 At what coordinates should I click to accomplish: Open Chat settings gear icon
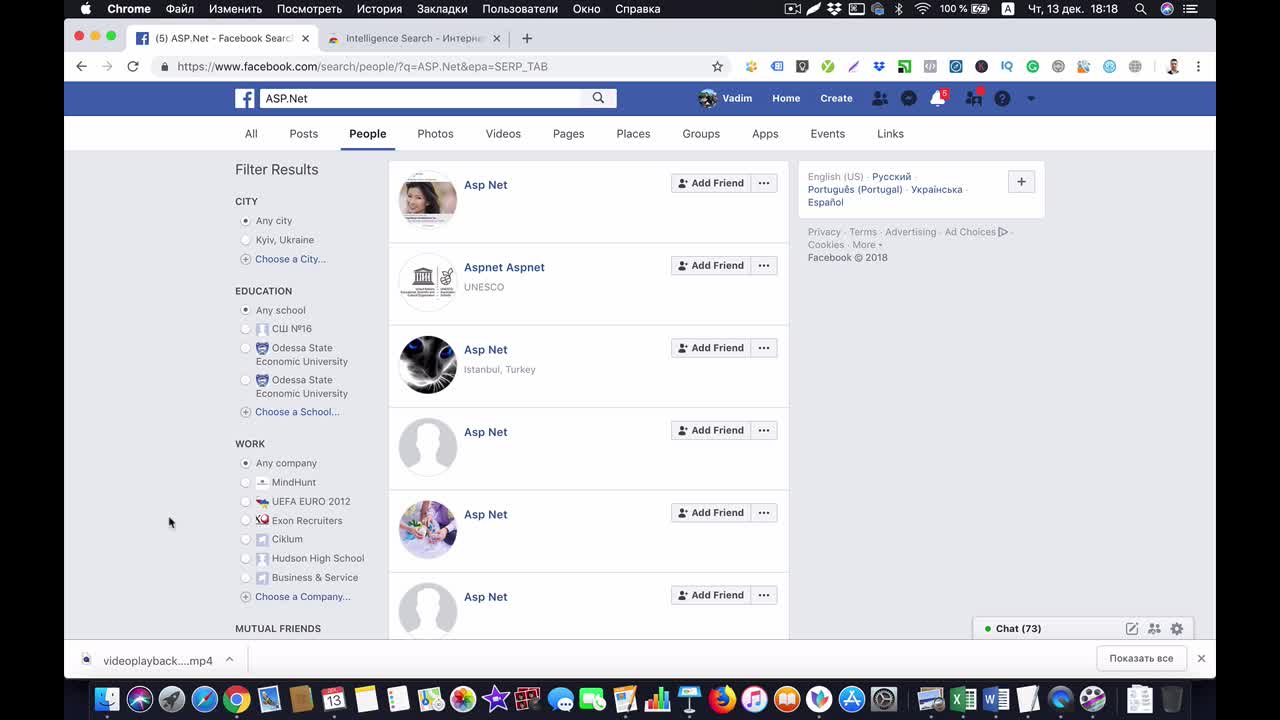point(1177,629)
